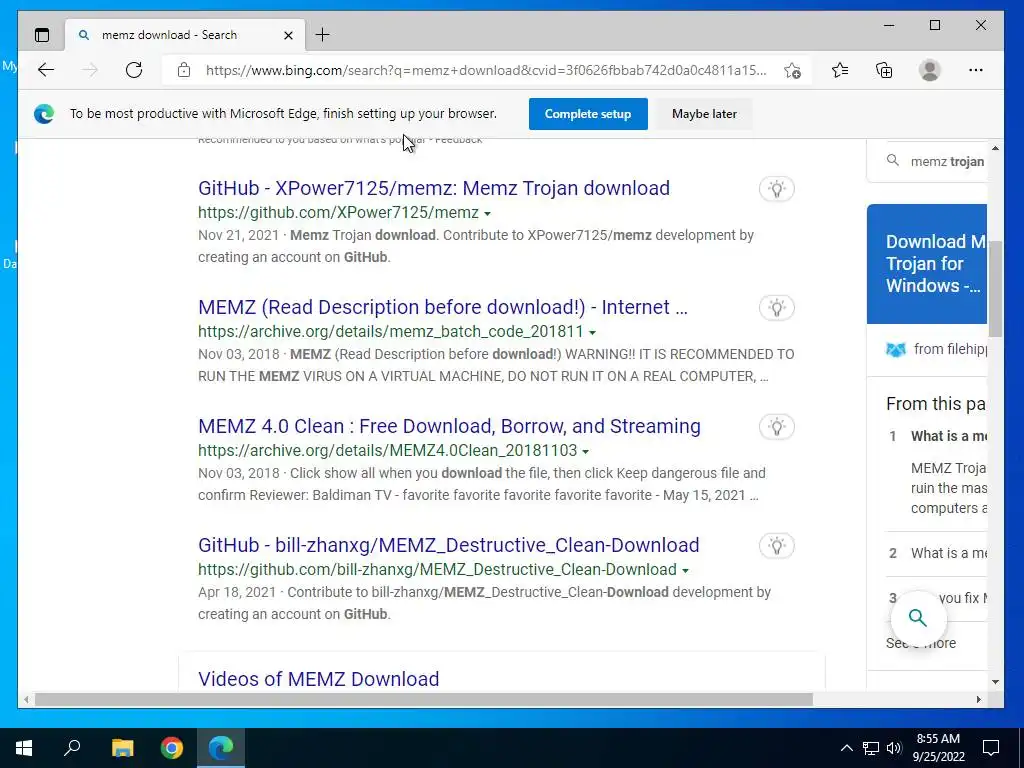Click the Complete setup button
Image resolution: width=1024 pixels, height=768 pixels.
(588, 114)
